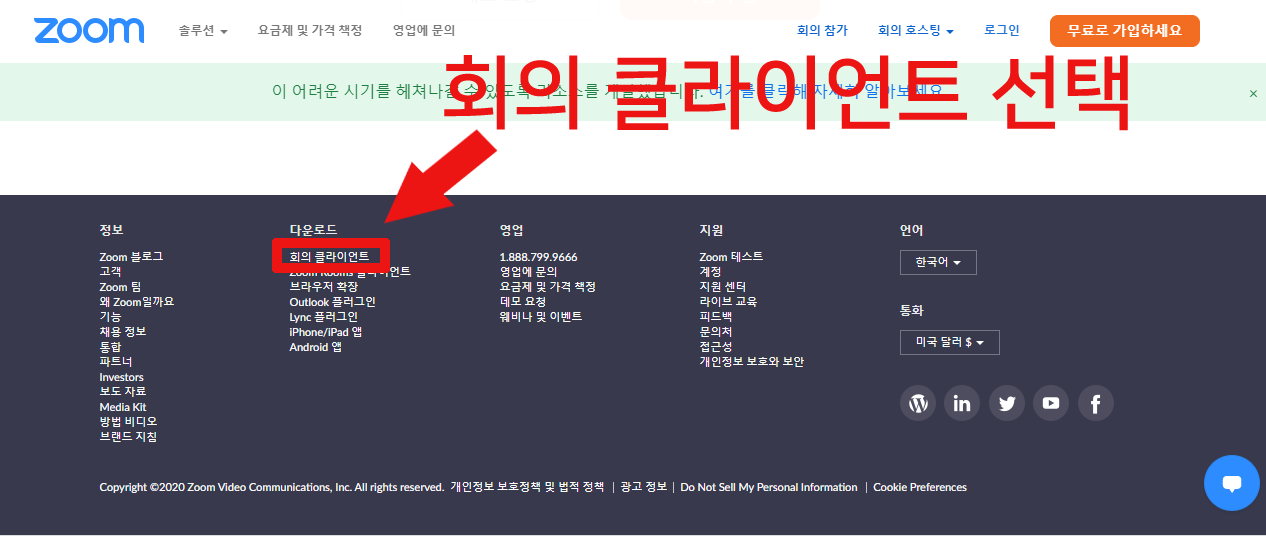The width and height of the screenshot is (1266, 536).
Task: Open the 브랜드 지침 link
Action: coord(128,437)
